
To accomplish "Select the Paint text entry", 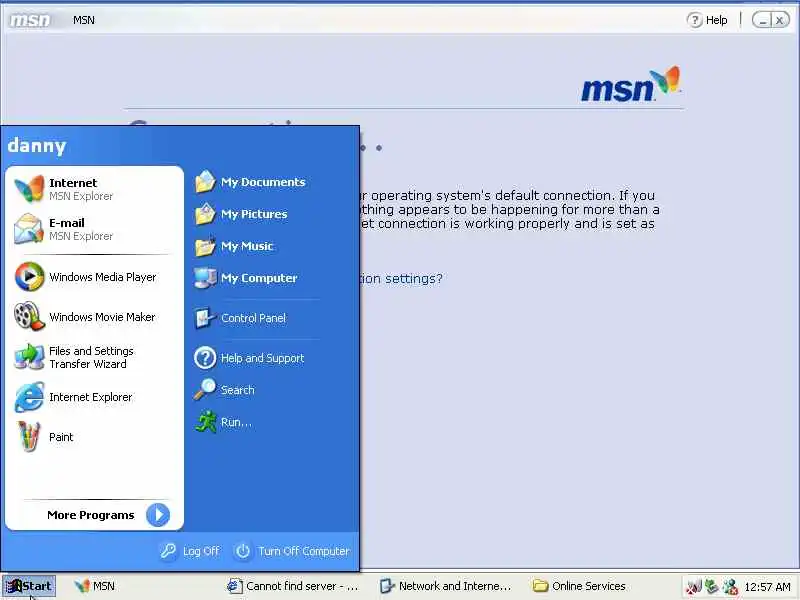I will tap(61, 437).
